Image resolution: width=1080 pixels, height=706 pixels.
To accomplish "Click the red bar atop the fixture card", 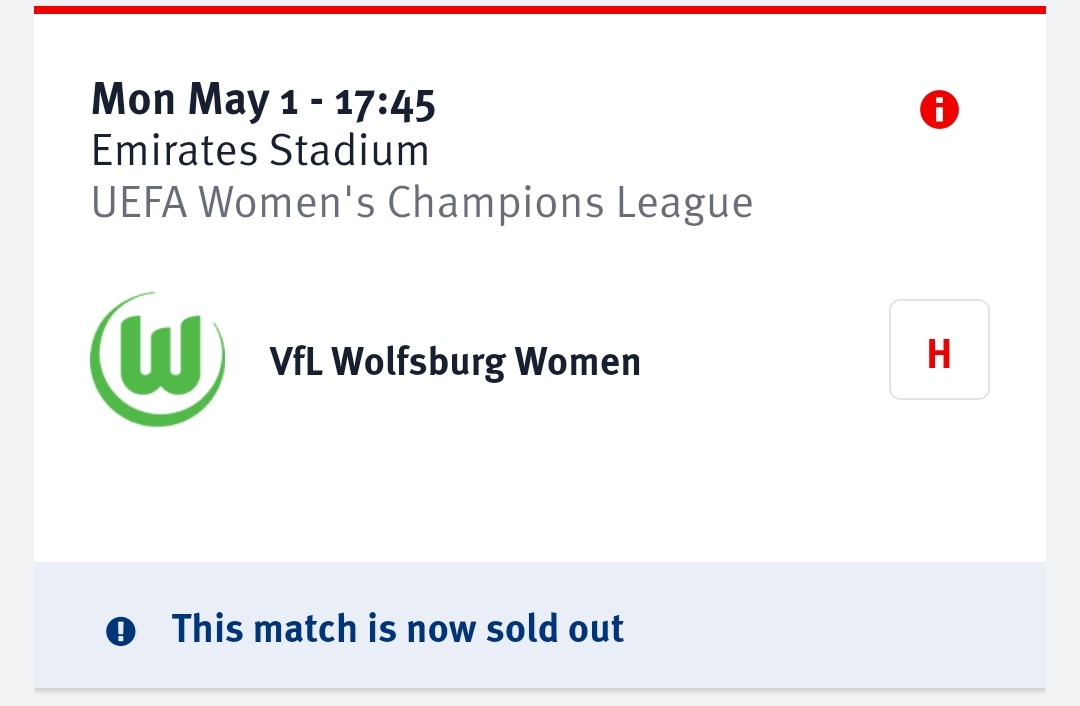I will pos(540,10).
